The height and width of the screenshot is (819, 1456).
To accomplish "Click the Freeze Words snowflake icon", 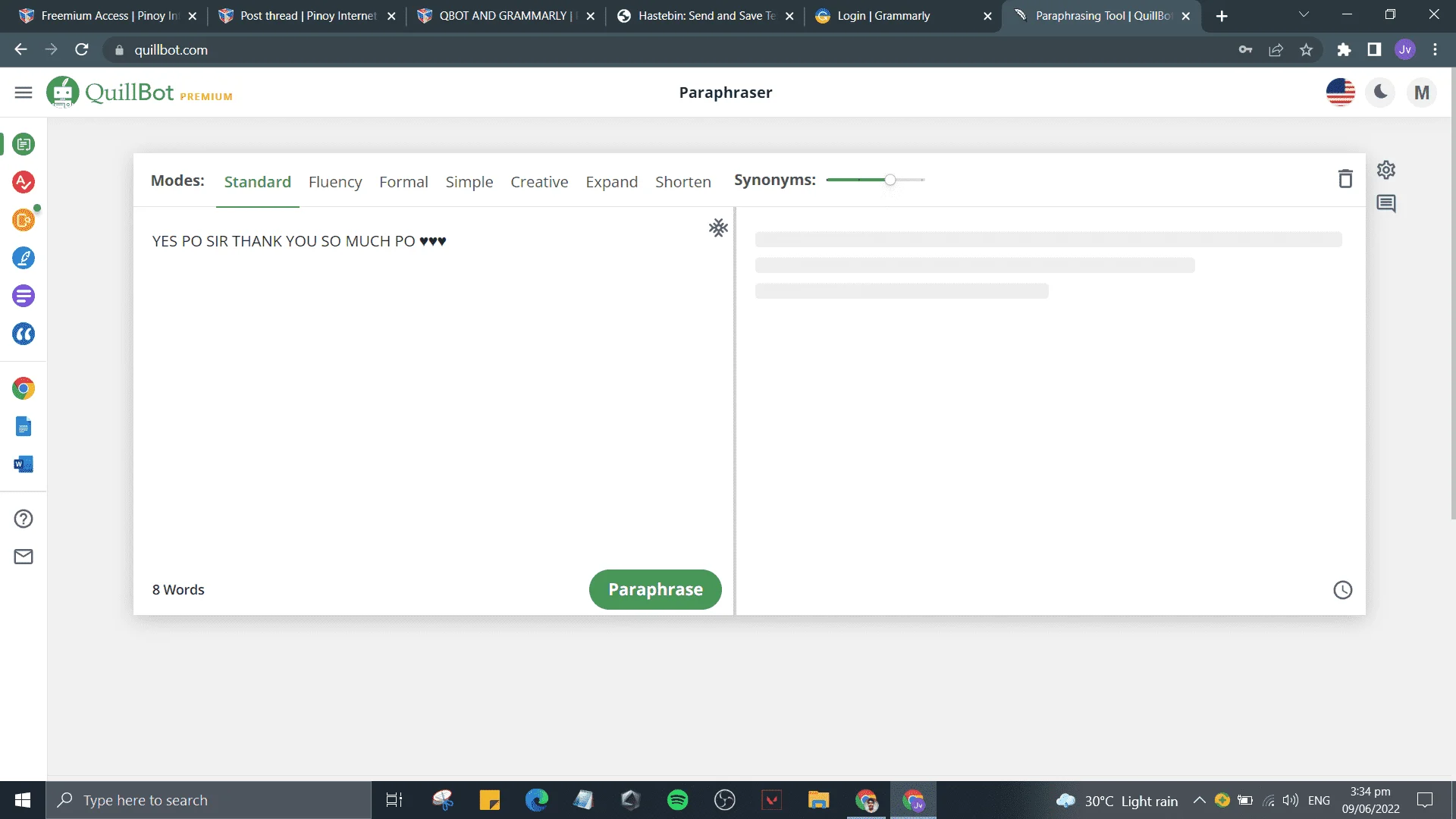I will [x=718, y=227].
